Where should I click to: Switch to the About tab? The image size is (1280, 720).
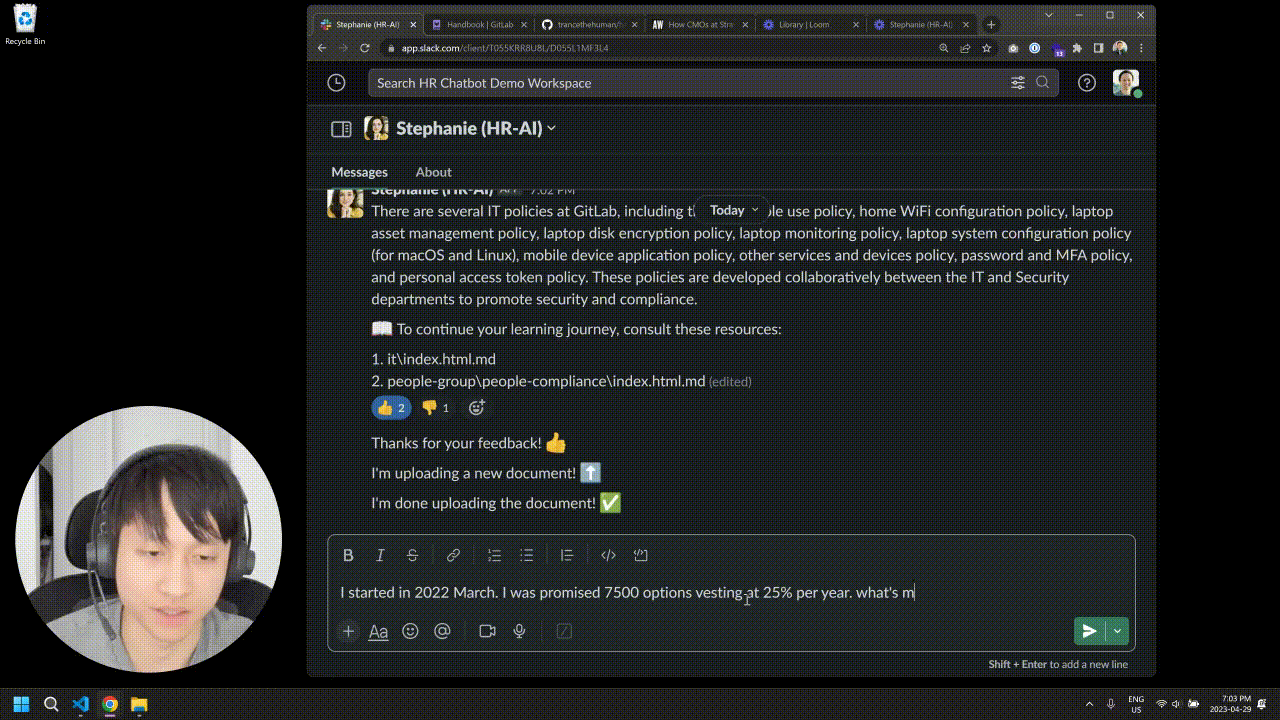point(433,172)
